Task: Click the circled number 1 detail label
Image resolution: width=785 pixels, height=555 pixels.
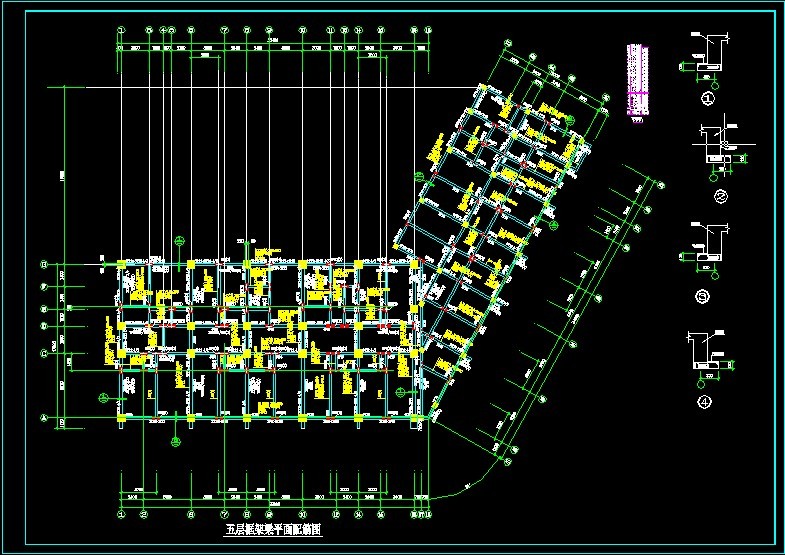Action: 708,99
